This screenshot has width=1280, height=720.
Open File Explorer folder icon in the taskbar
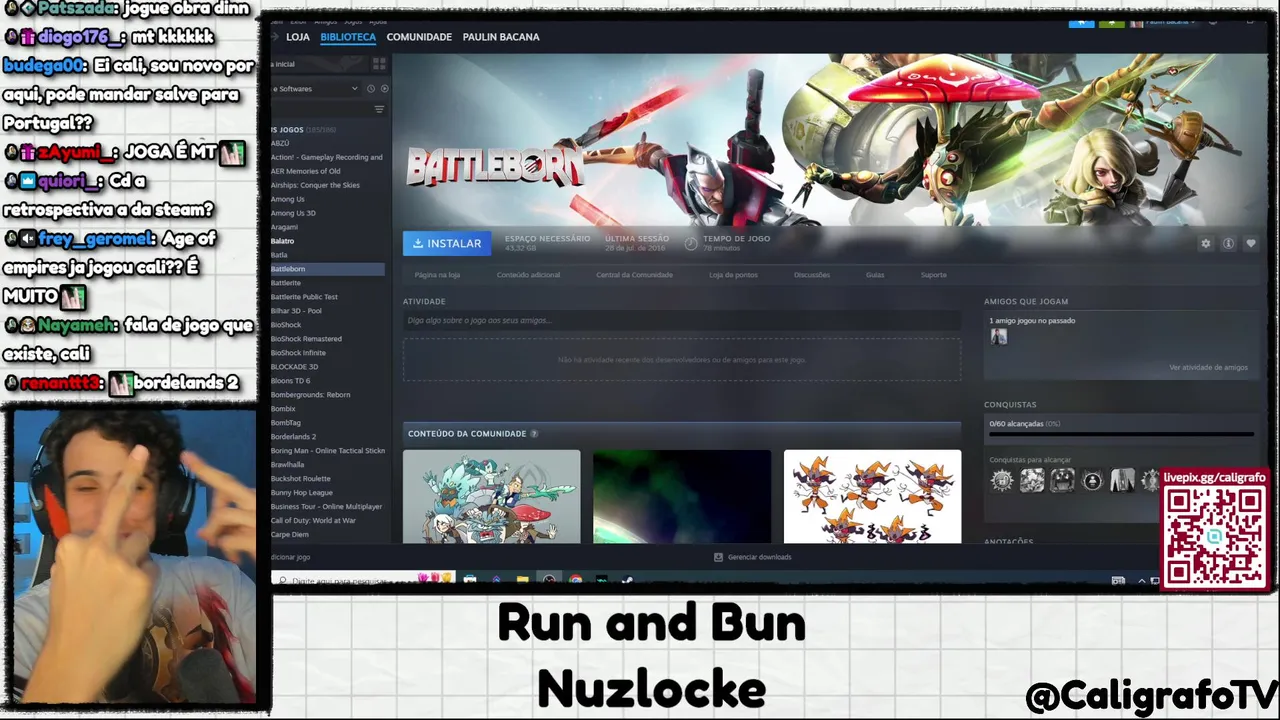pyautogui.click(x=522, y=580)
